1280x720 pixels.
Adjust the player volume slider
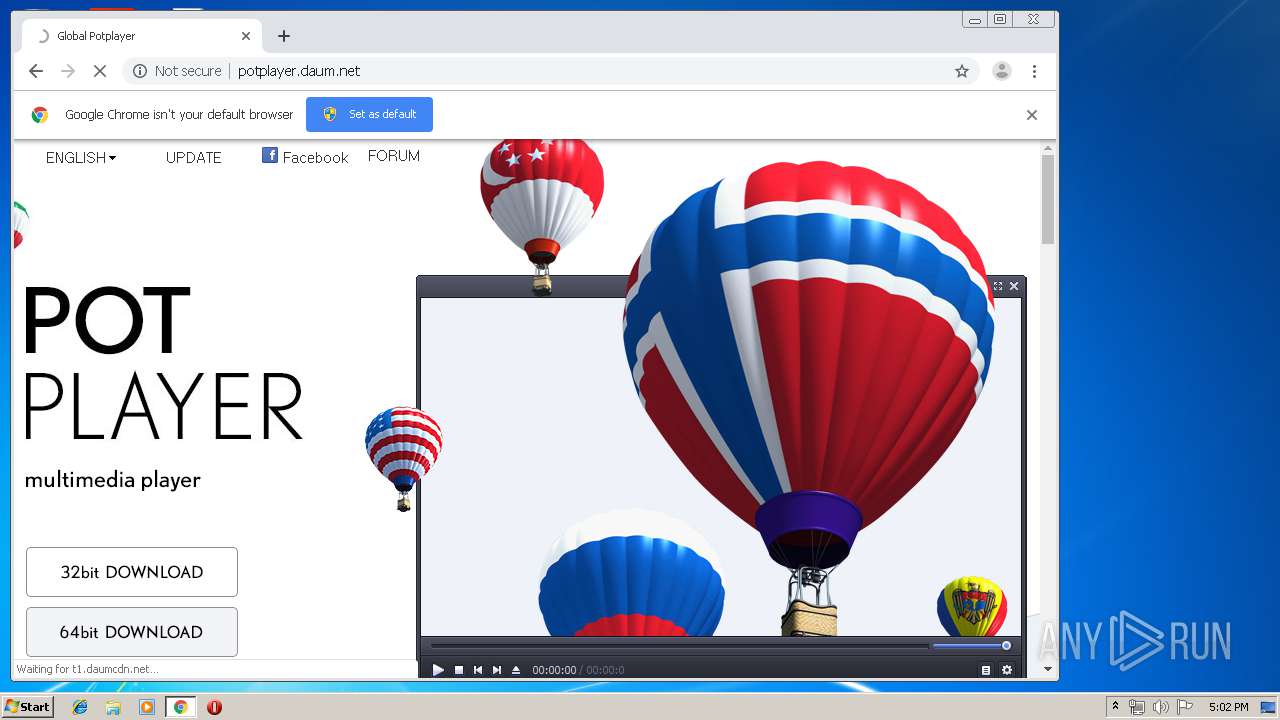[972, 646]
